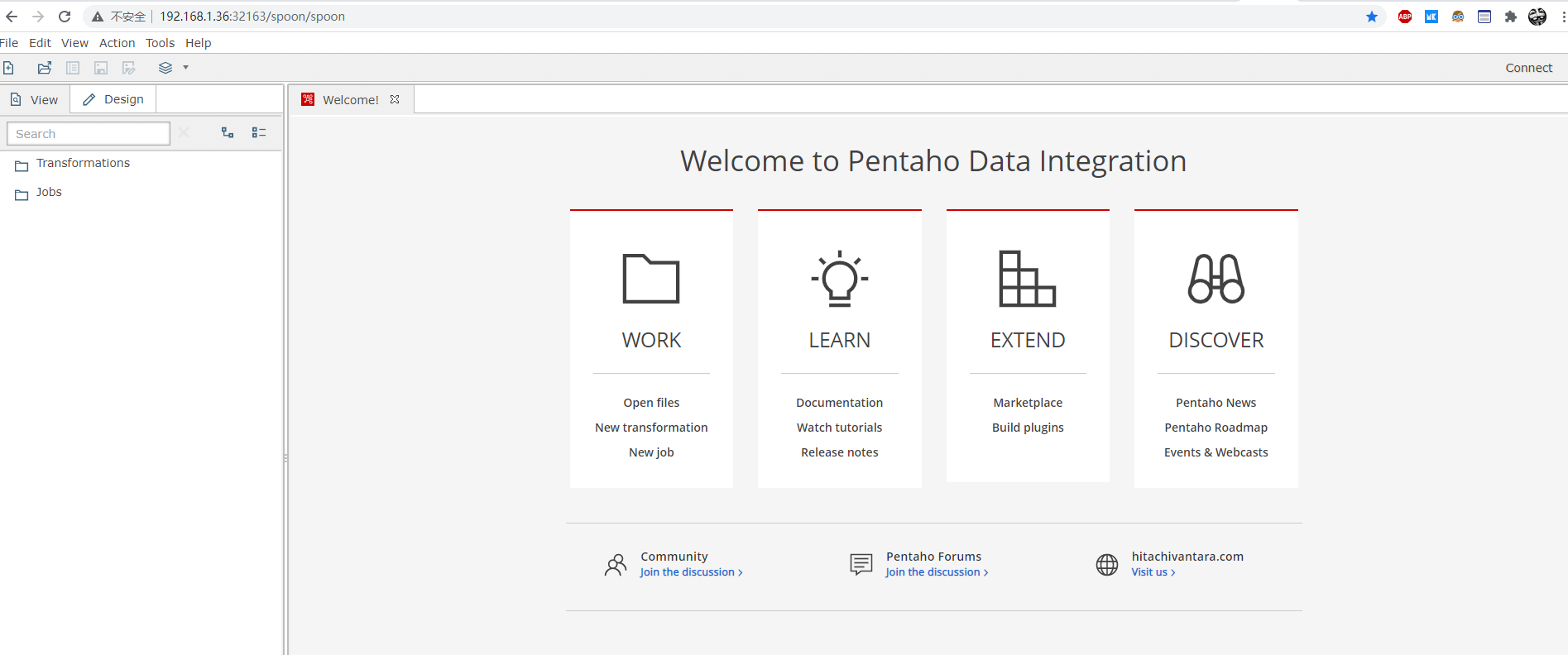This screenshot has width=1568, height=655.
Task: Open the File menu
Action: coord(9,43)
